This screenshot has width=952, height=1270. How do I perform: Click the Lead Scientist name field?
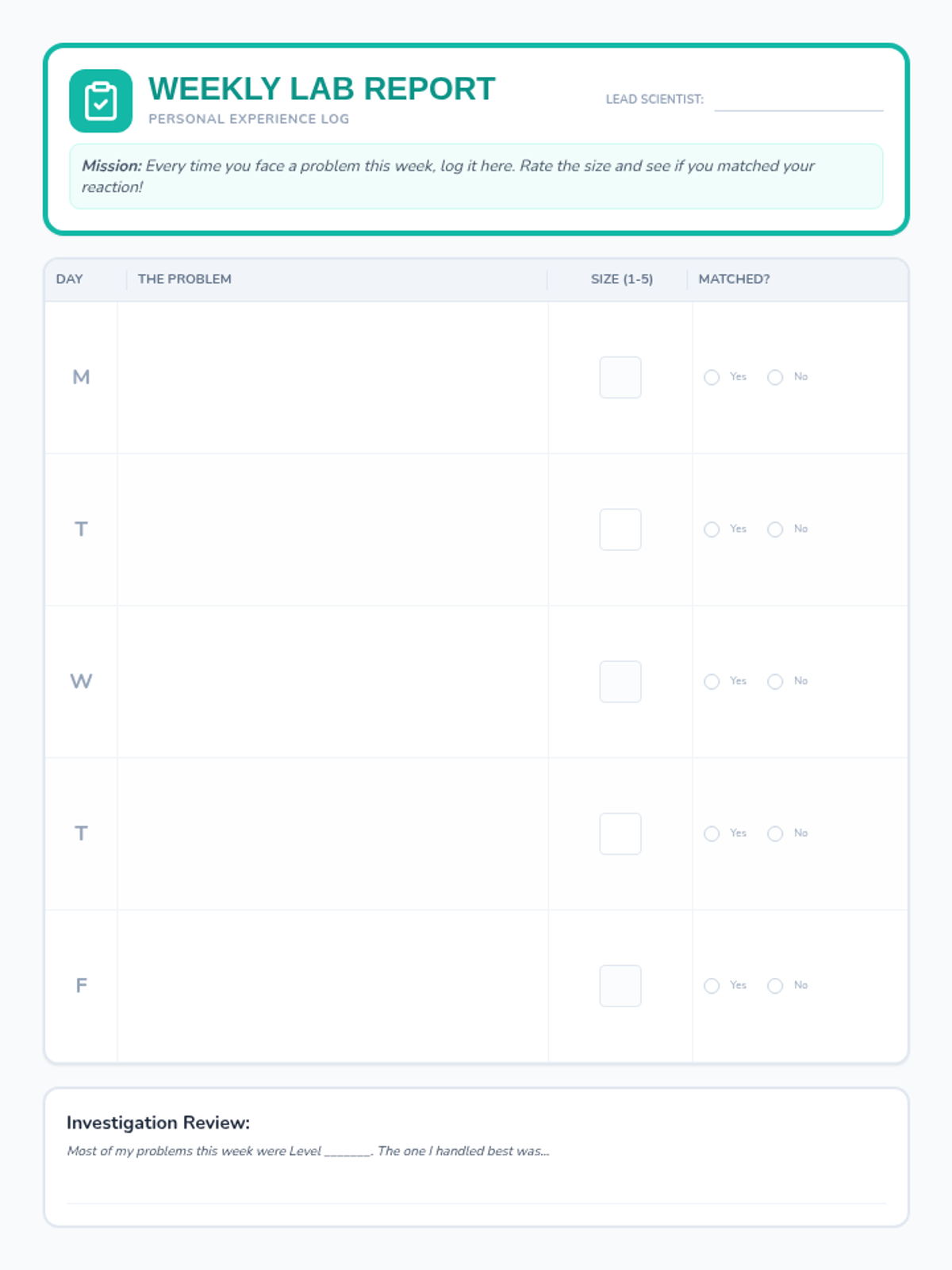point(797,100)
